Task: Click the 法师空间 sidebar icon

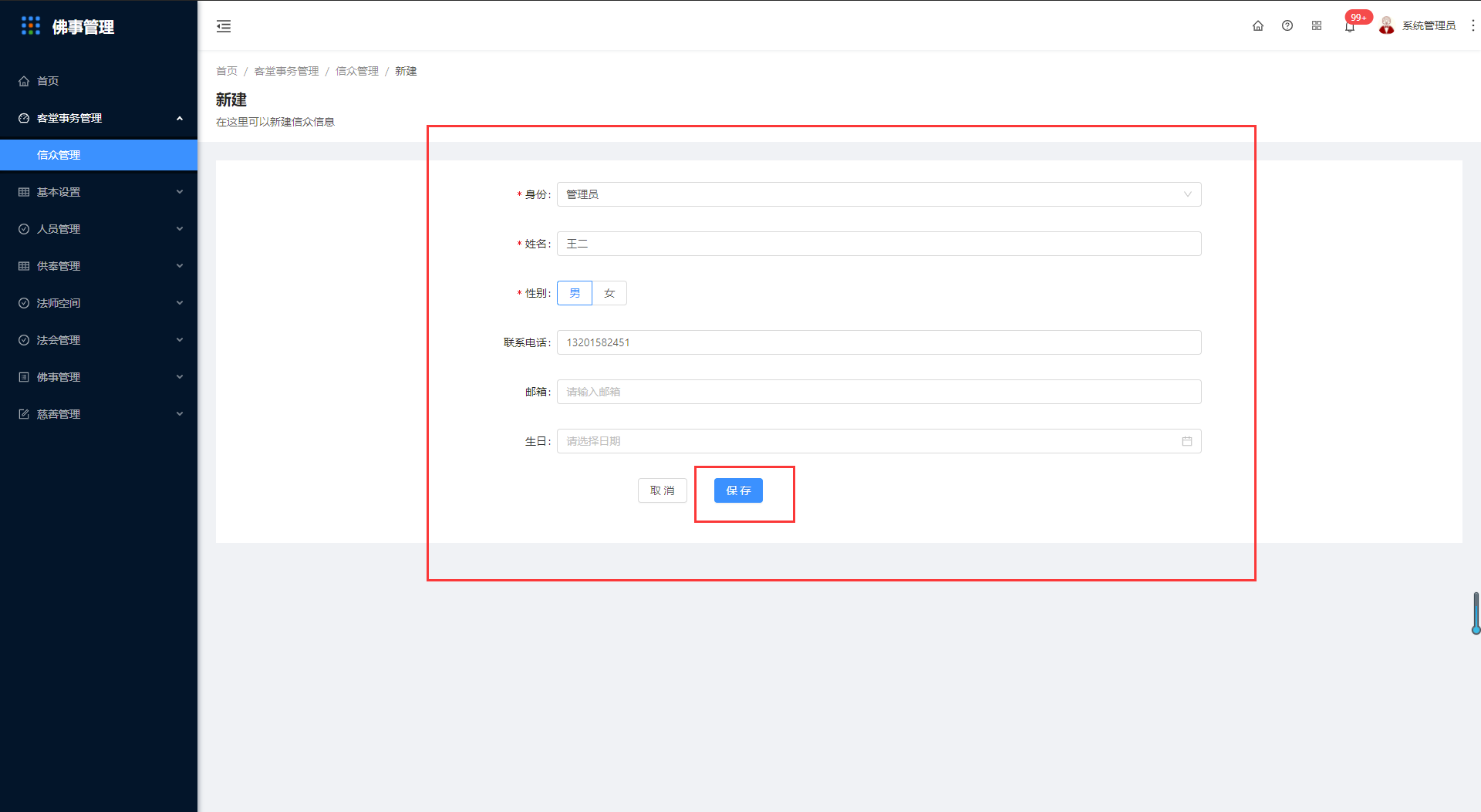Action: point(24,303)
